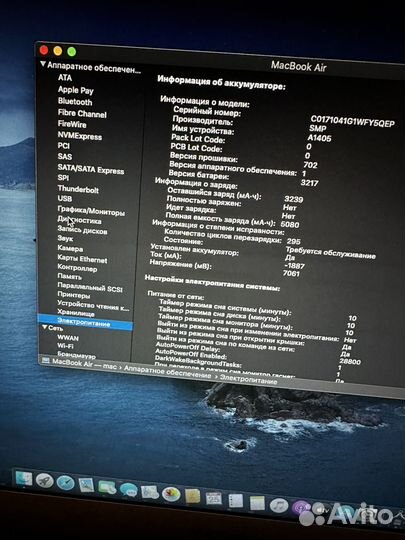Click Требуется обслуживание status text

(x=331, y=253)
